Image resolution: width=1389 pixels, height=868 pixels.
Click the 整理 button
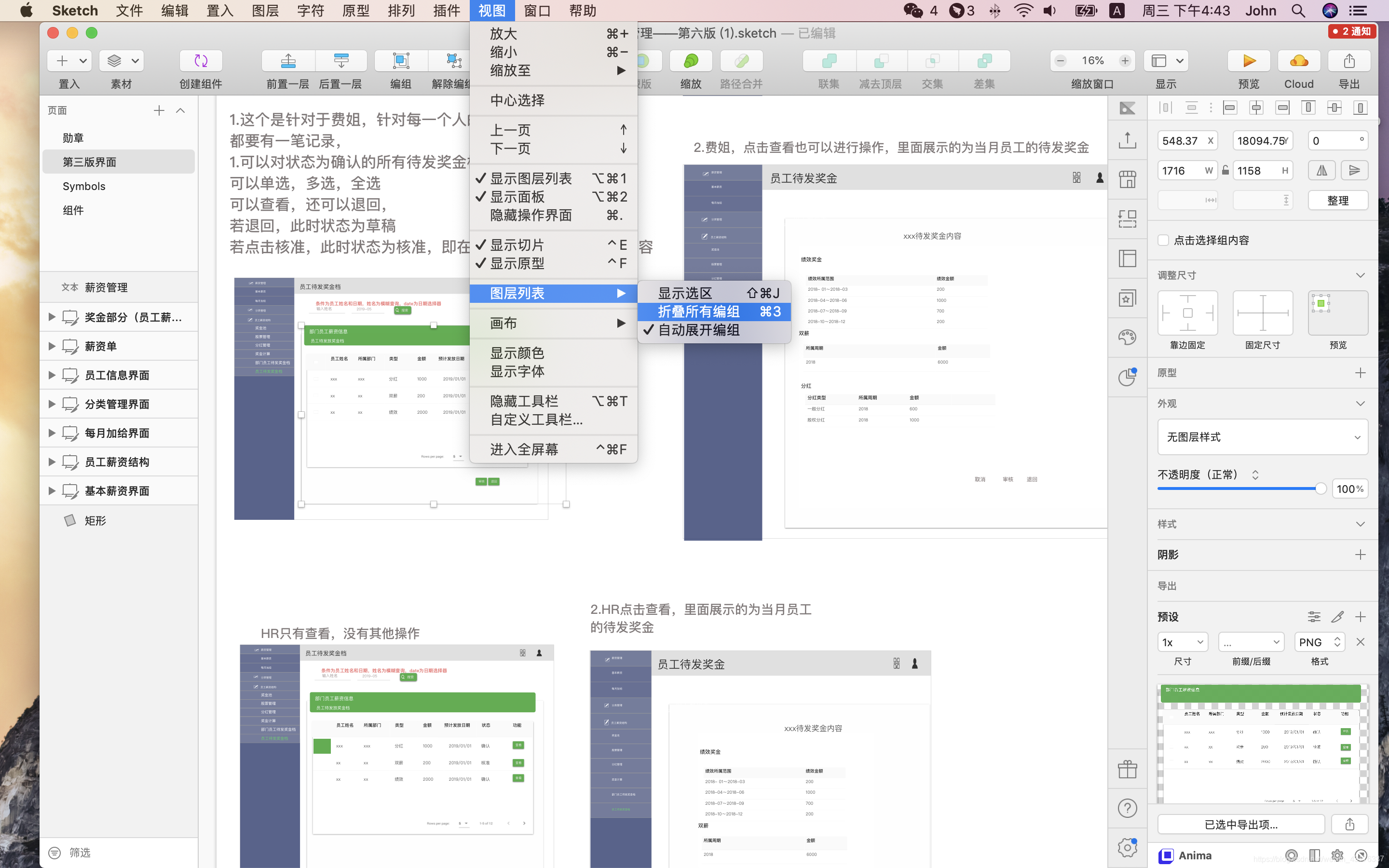click(1337, 200)
